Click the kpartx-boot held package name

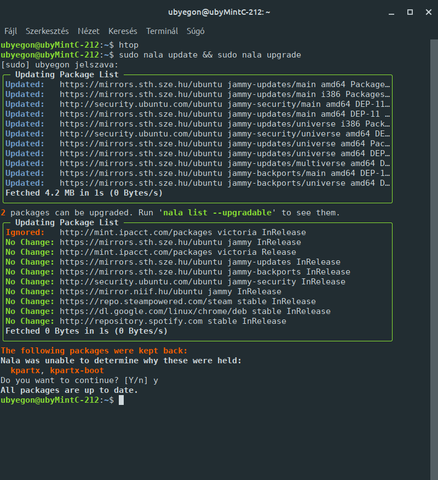click(77, 370)
